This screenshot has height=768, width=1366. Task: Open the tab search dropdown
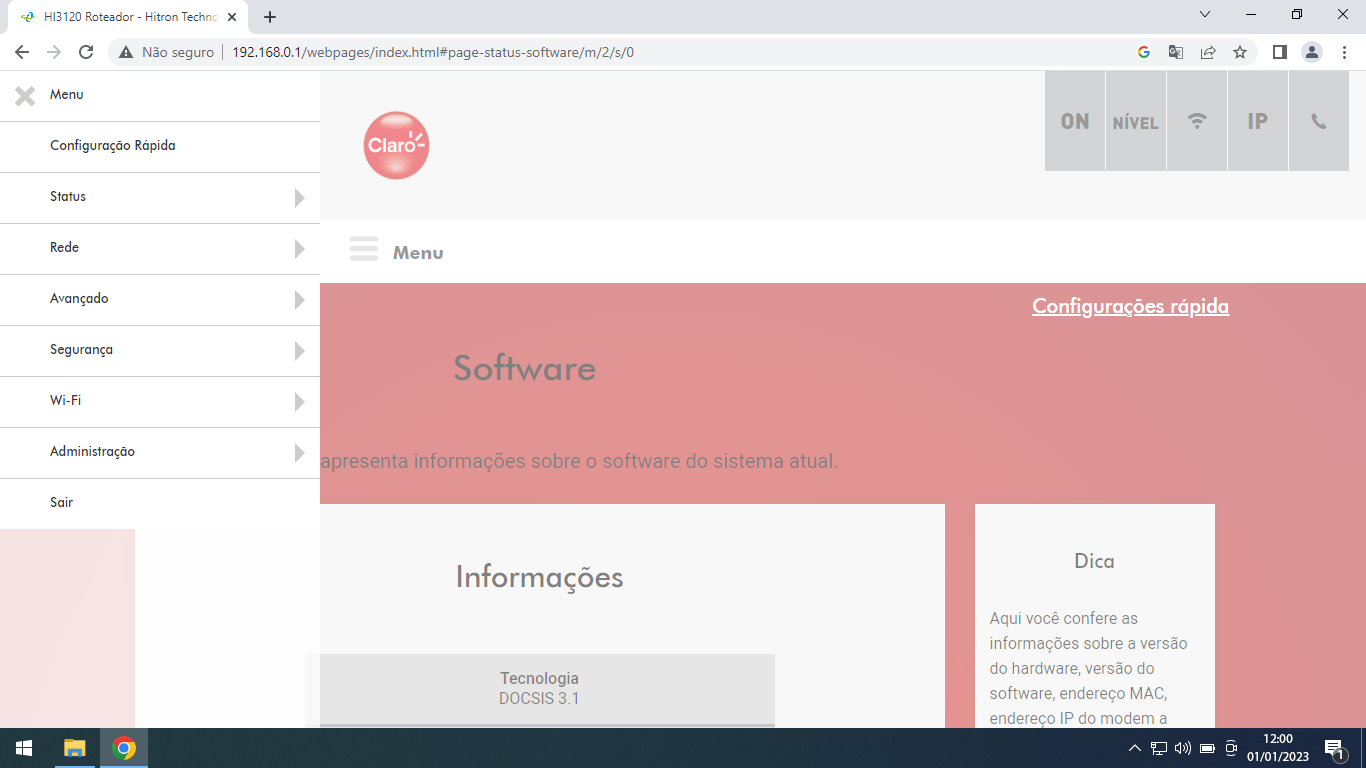click(1205, 14)
